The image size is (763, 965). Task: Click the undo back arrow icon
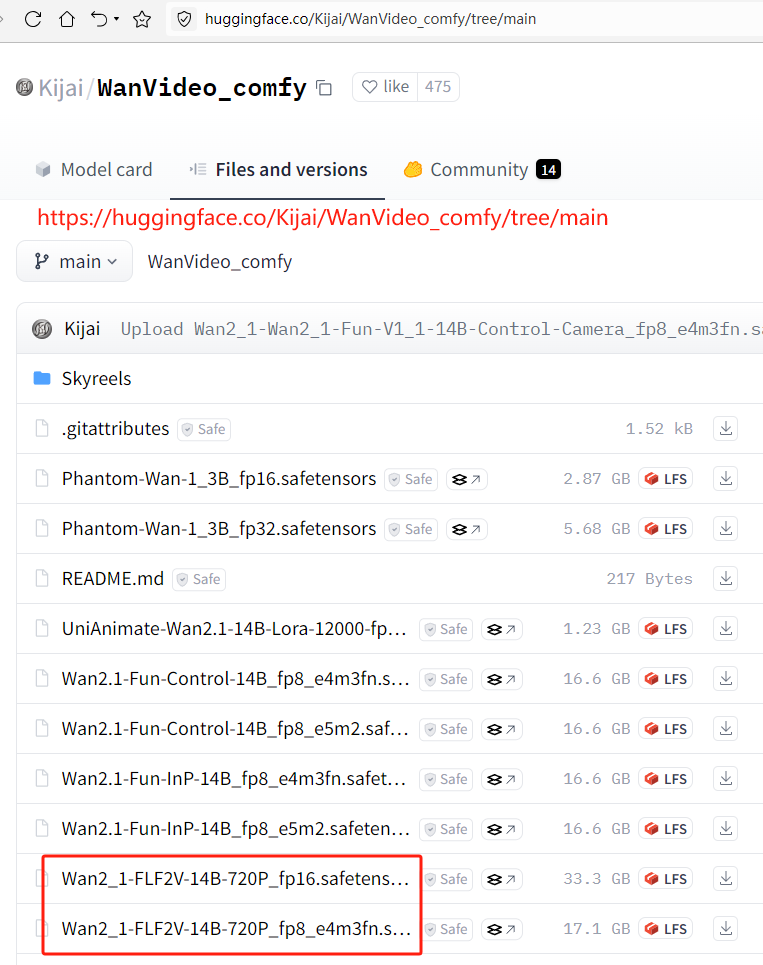tap(98, 19)
